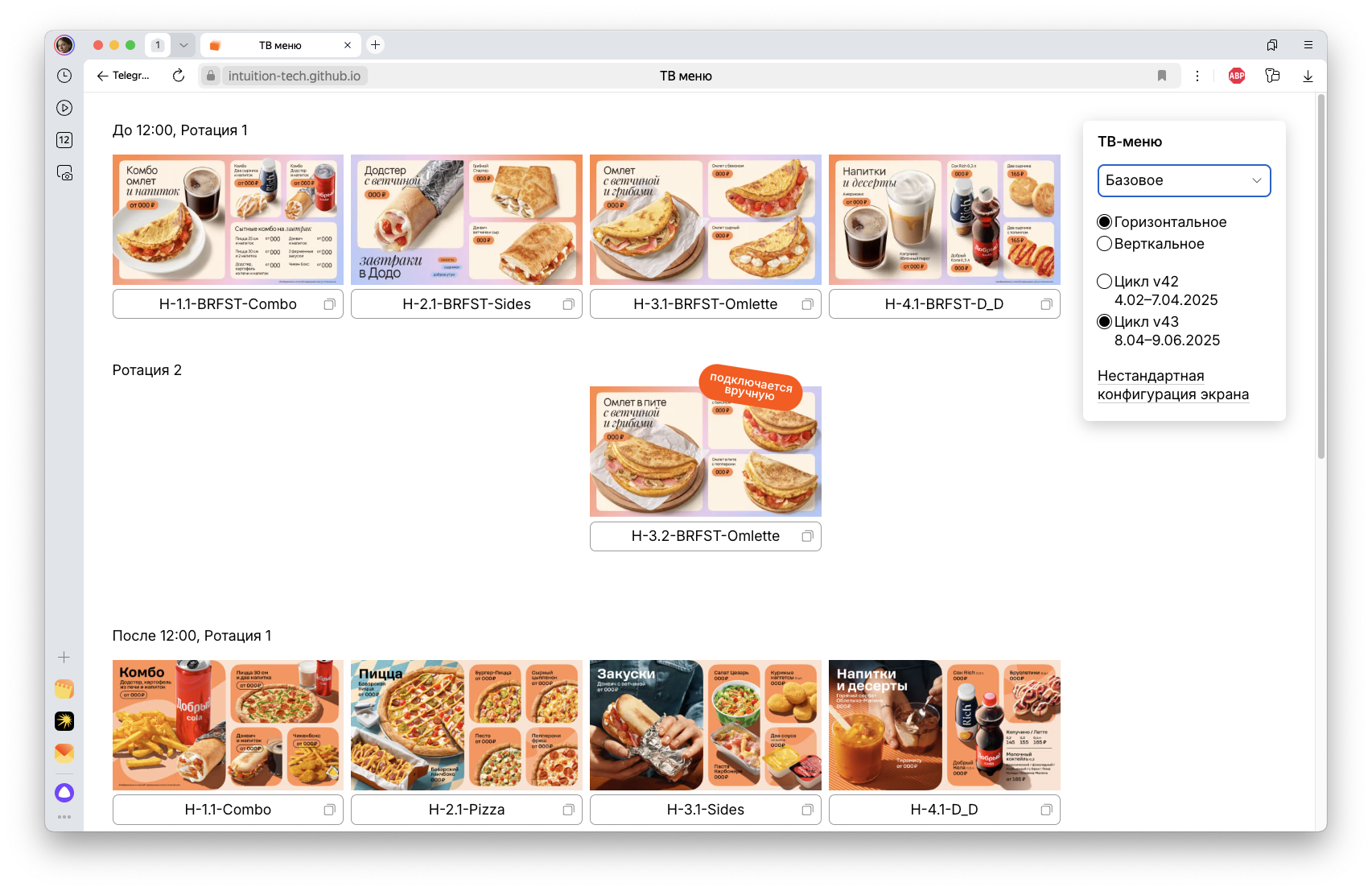Click copy icon beside H-2.1-Pizza
Screen dimensions: 1372x891
(x=568, y=810)
